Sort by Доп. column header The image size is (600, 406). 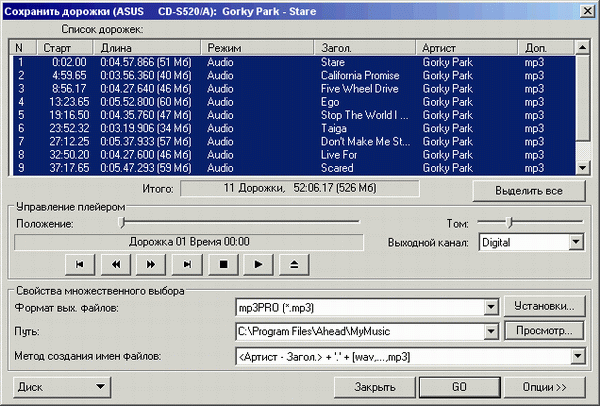[x=546, y=48]
